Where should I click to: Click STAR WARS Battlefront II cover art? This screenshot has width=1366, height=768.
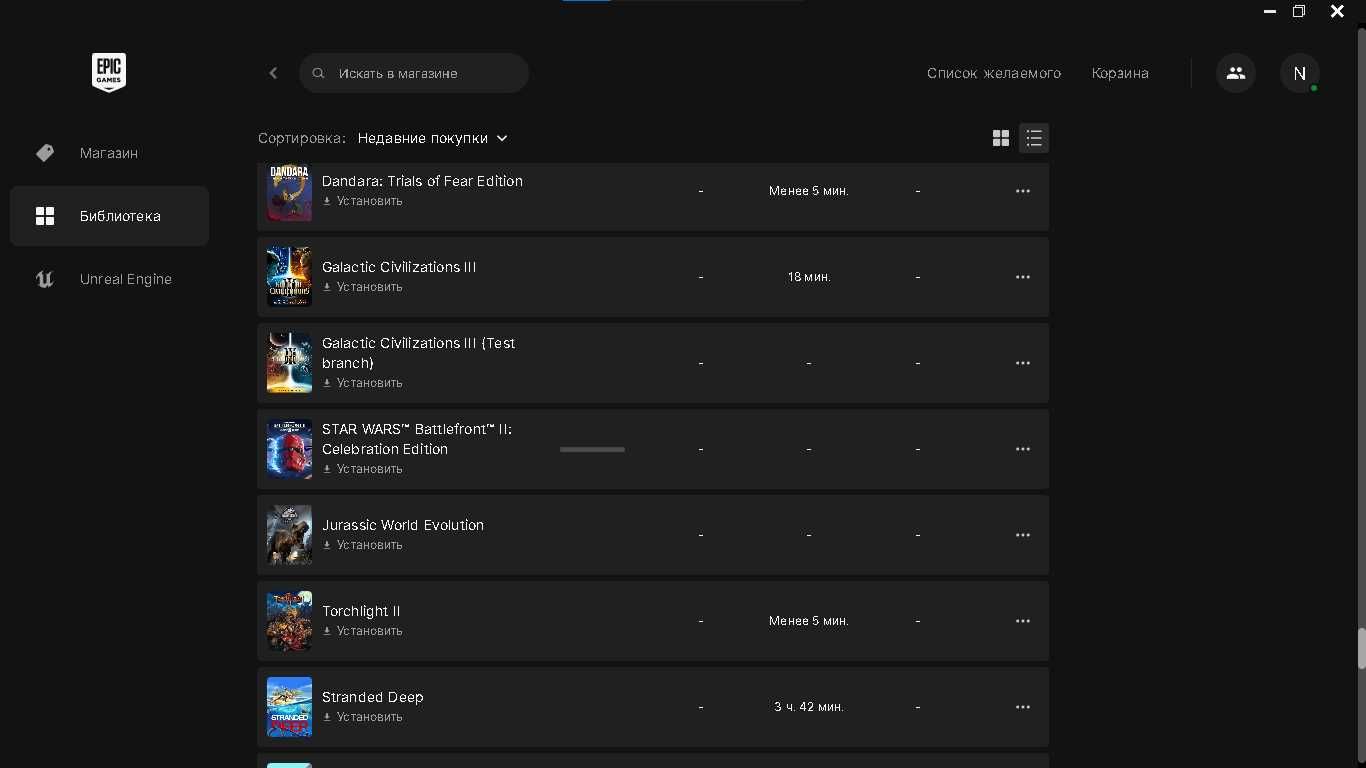[289, 449]
